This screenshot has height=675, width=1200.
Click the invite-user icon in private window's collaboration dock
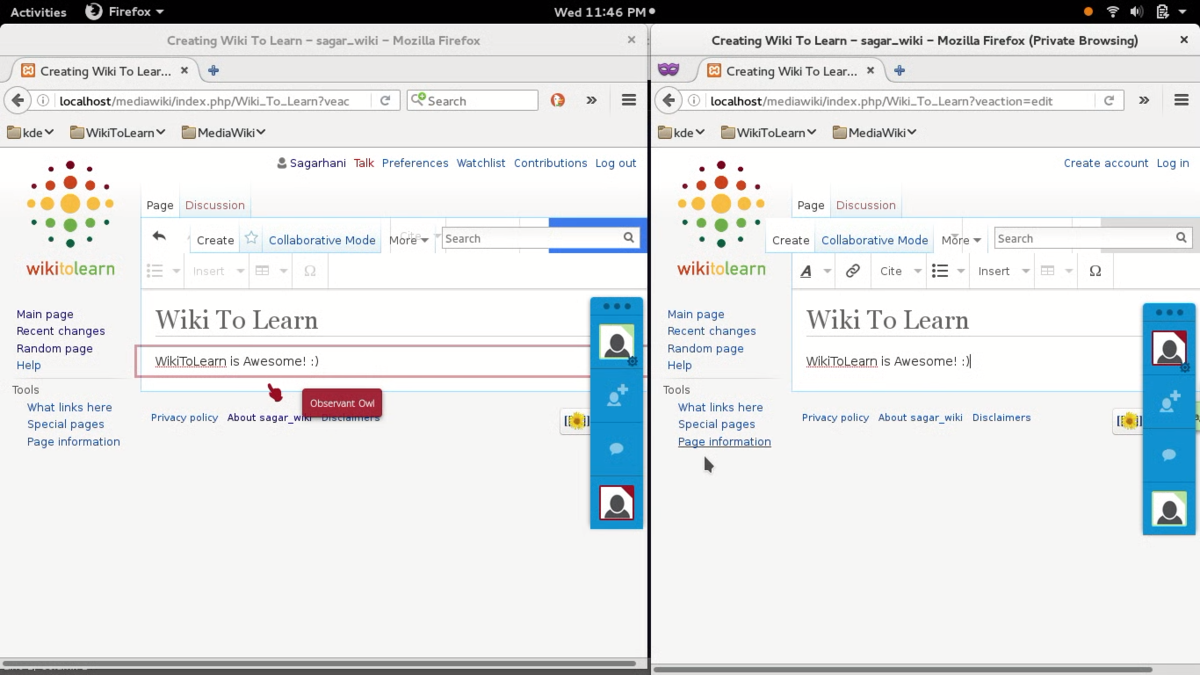point(1169,402)
